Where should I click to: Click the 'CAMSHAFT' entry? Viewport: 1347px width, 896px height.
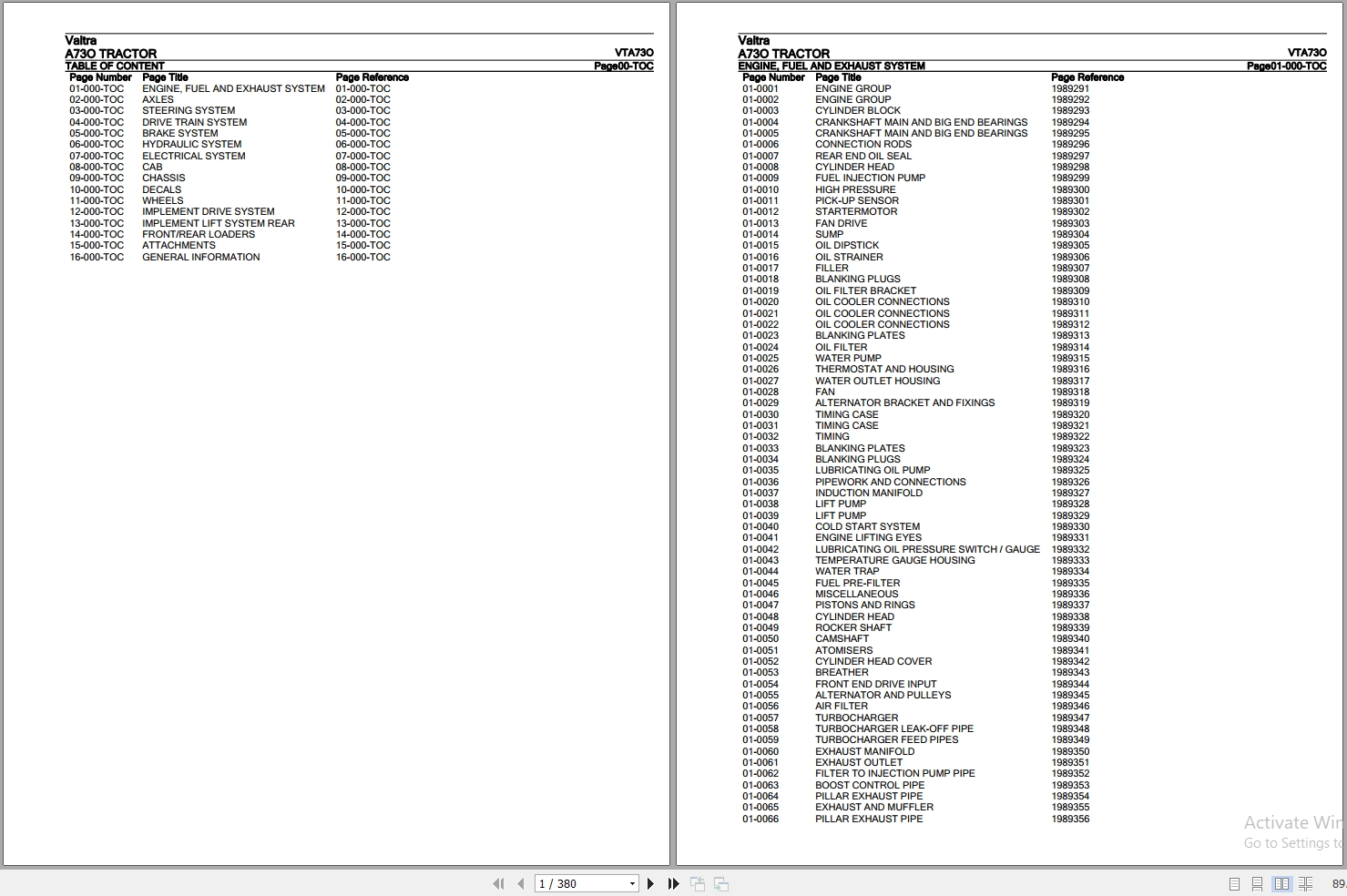[842, 638]
